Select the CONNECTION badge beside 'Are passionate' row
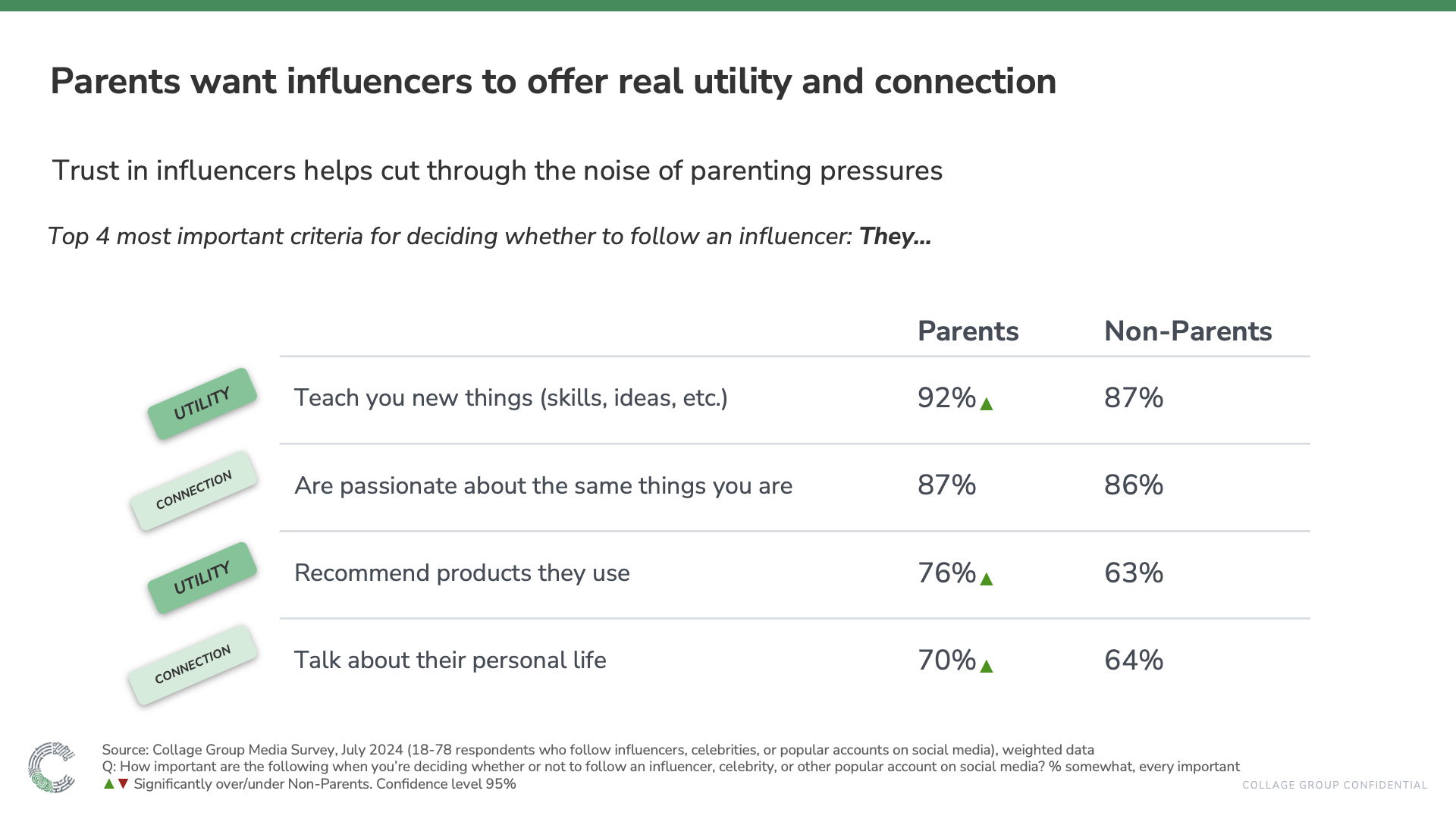The image size is (1456, 819). pos(194,491)
